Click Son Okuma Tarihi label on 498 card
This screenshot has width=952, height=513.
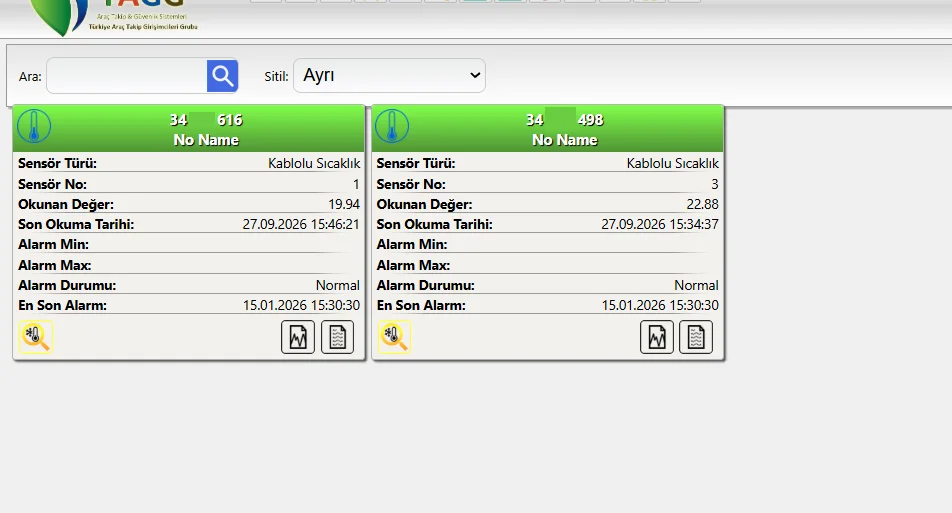pos(435,225)
